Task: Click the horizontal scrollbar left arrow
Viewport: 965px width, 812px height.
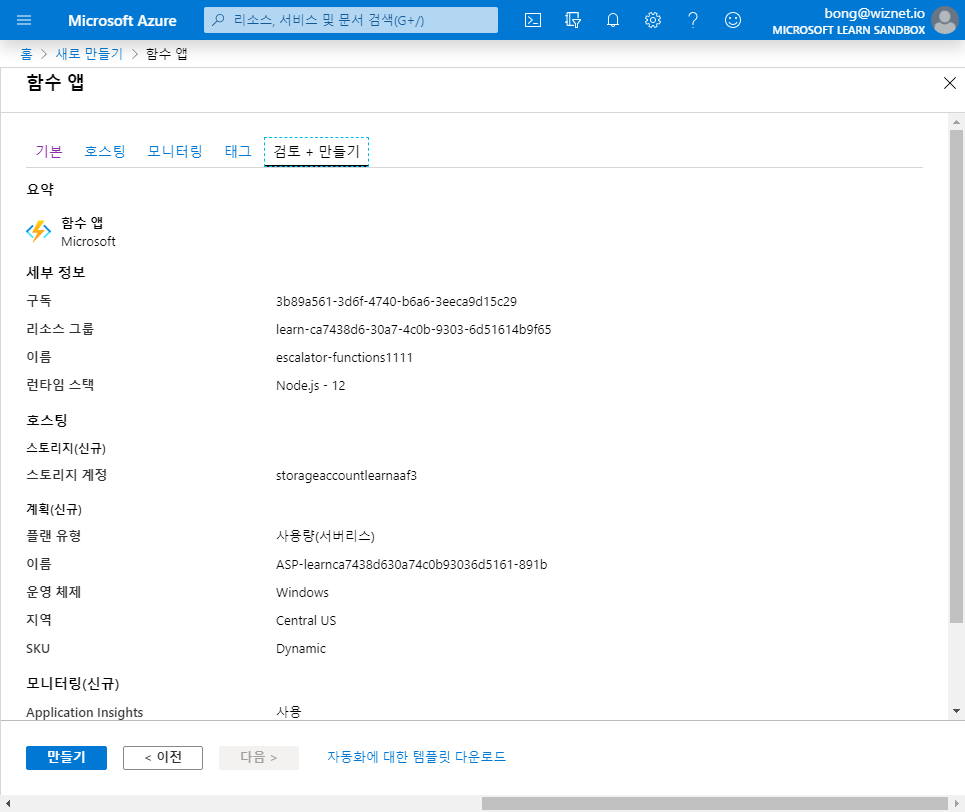Action: [x=7, y=803]
